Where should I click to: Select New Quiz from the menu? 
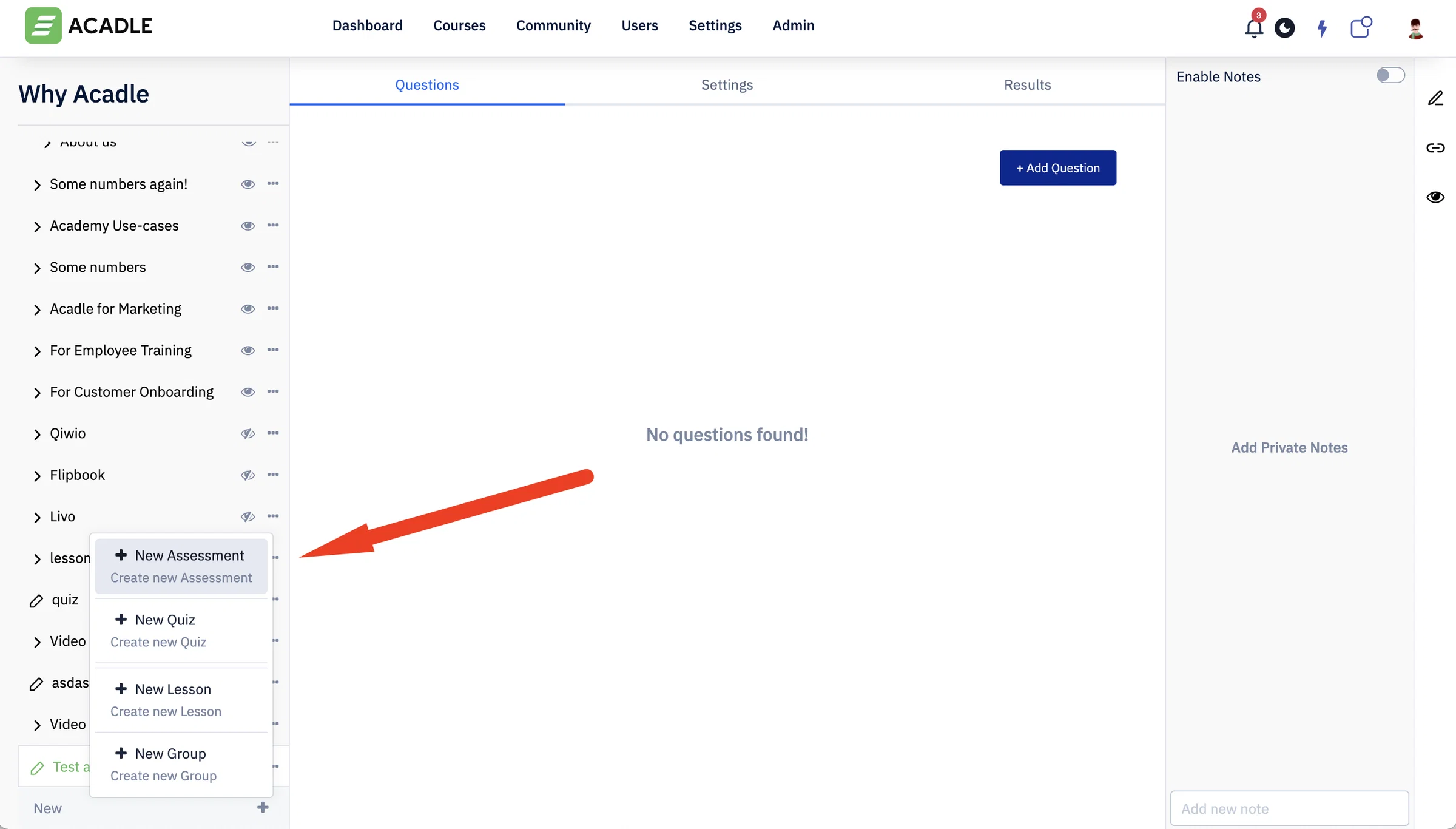[181, 631]
